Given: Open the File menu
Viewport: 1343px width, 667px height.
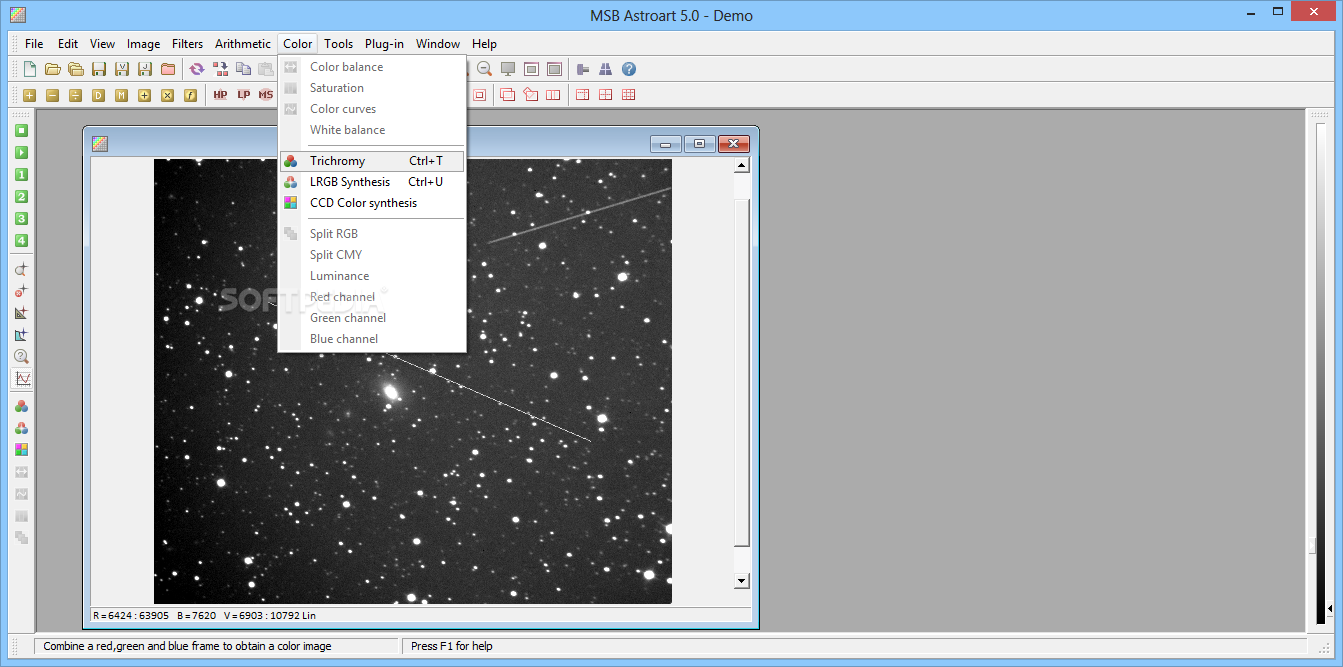Looking at the screenshot, I should [34, 44].
